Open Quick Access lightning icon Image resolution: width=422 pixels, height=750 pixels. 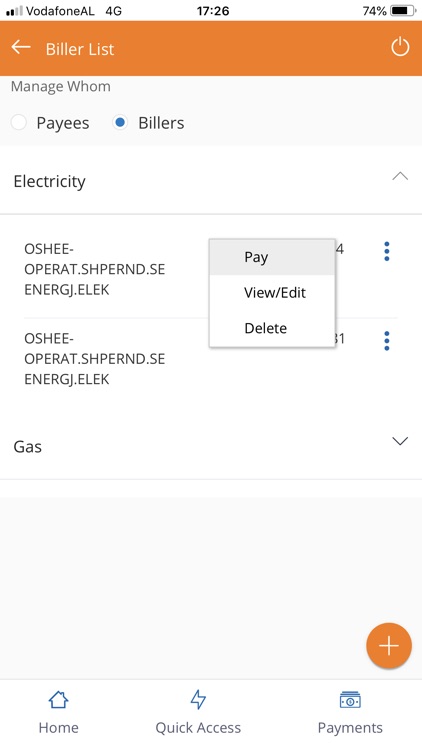(x=198, y=700)
